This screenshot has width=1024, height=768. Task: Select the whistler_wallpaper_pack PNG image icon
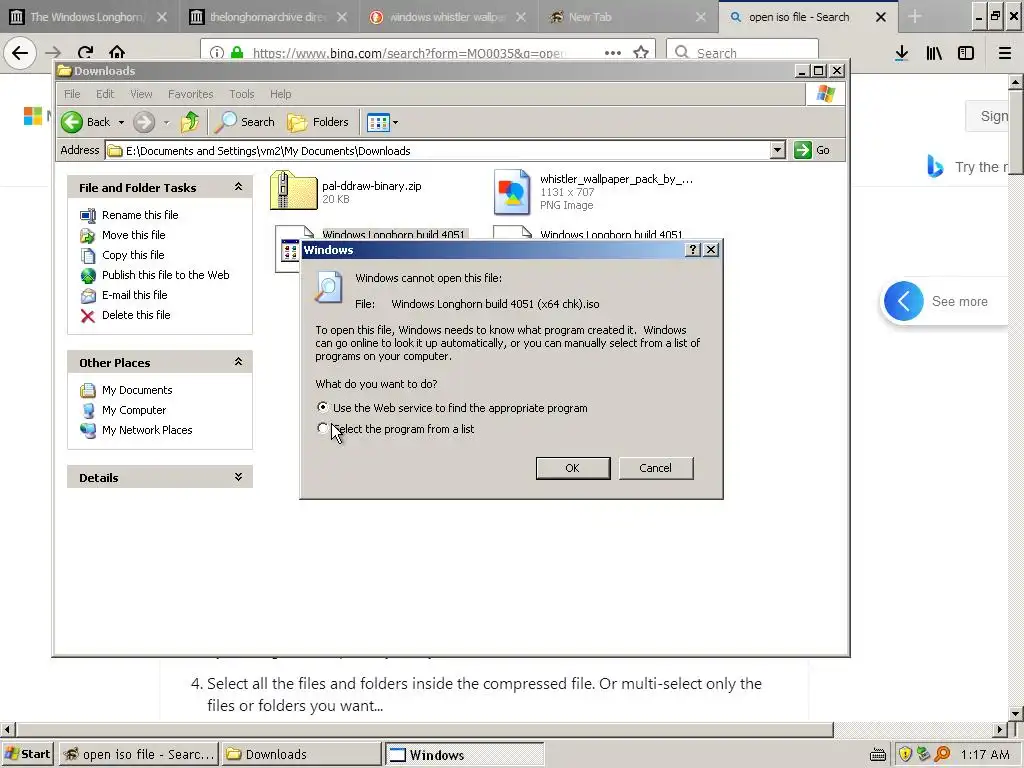pyautogui.click(x=512, y=192)
